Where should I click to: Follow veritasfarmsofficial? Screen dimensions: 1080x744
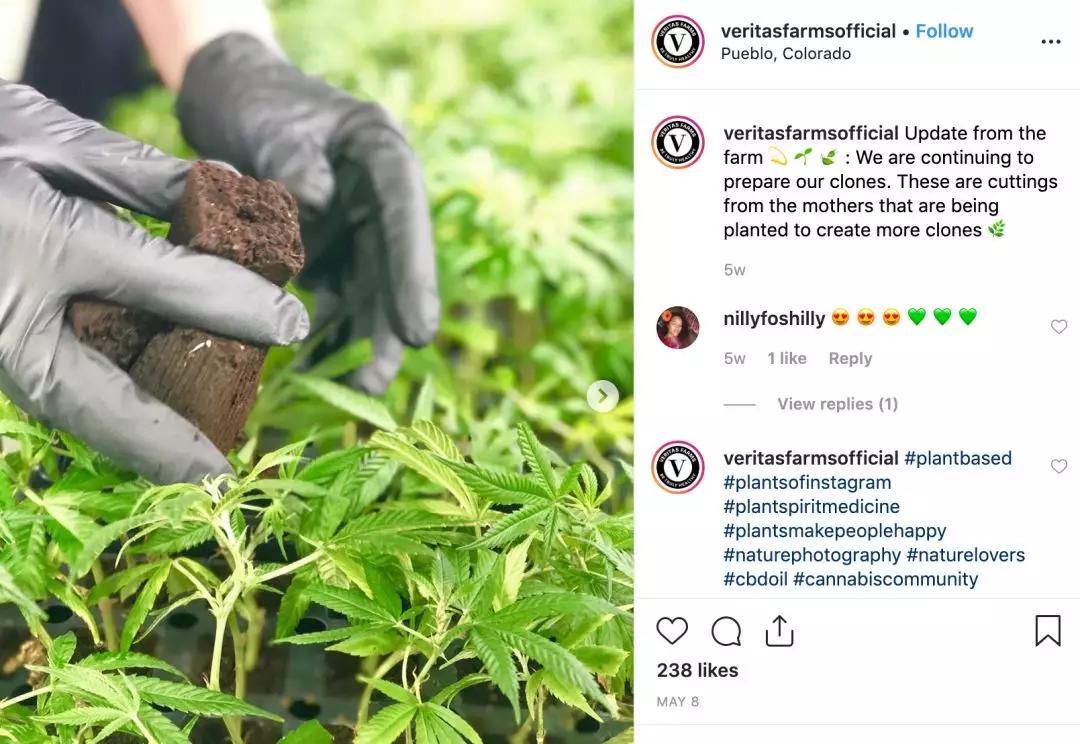[x=944, y=31]
